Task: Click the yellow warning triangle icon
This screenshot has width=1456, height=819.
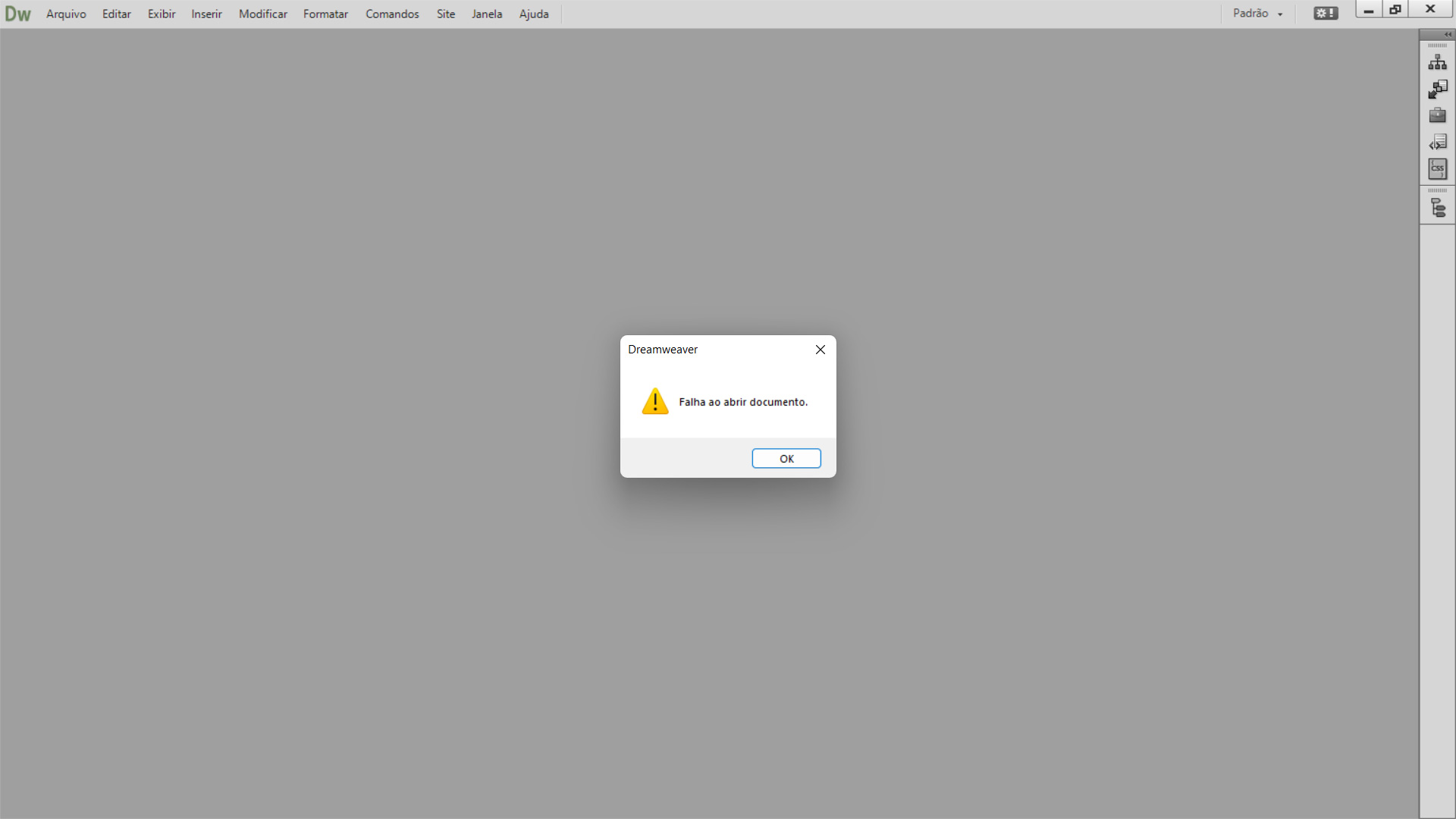Action: (x=655, y=401)
